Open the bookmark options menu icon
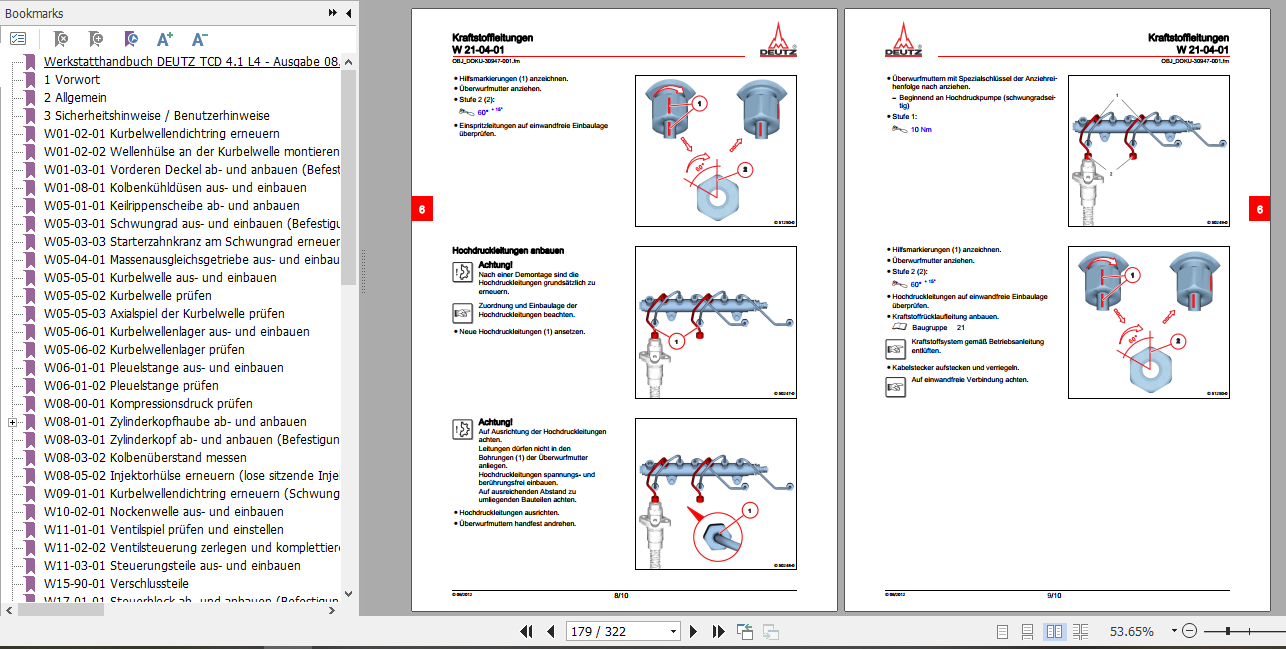This screenshot has height=649, width=1286. (18, 39)
